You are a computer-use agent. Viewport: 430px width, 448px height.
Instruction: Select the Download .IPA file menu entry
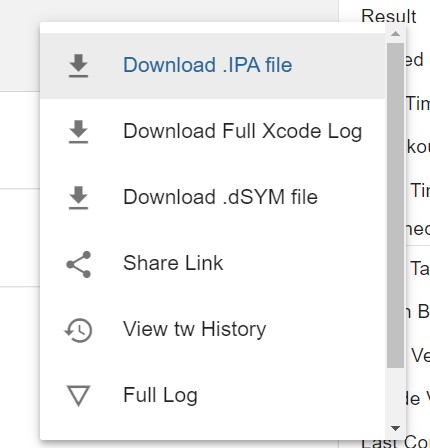pyautogui.click(x=212, y=66)
